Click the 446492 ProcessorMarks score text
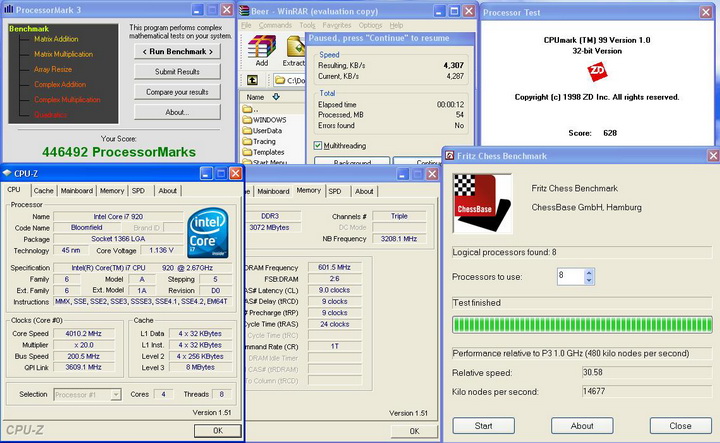 point(119,152)
